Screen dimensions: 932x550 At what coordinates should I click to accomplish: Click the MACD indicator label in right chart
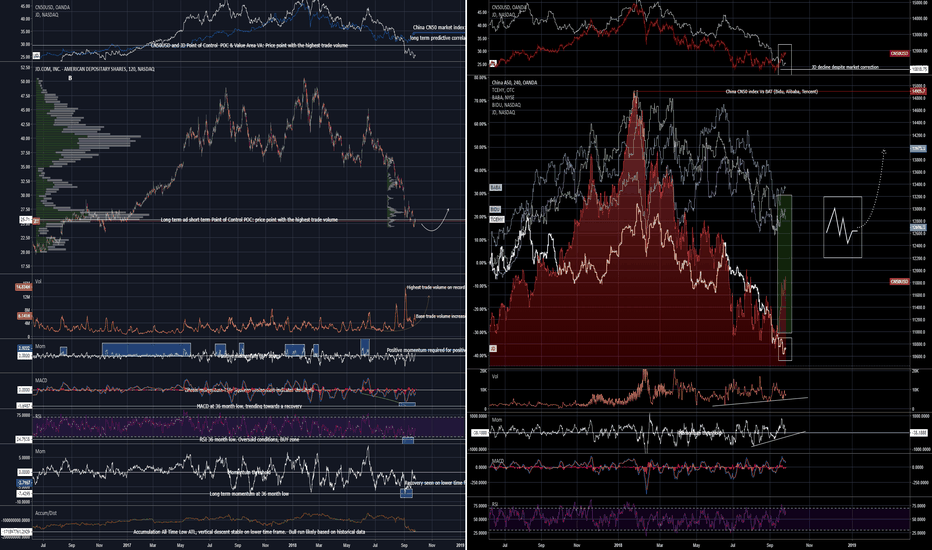pos(498,461)
